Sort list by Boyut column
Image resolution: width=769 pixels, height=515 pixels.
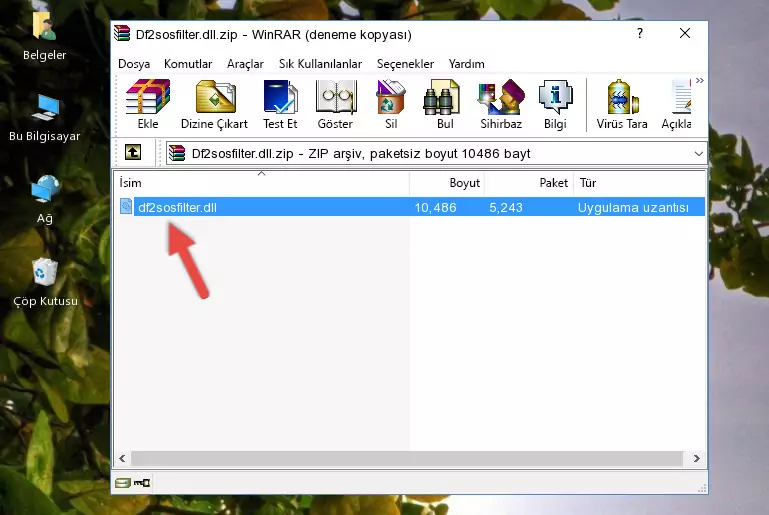tap(447, 183)
